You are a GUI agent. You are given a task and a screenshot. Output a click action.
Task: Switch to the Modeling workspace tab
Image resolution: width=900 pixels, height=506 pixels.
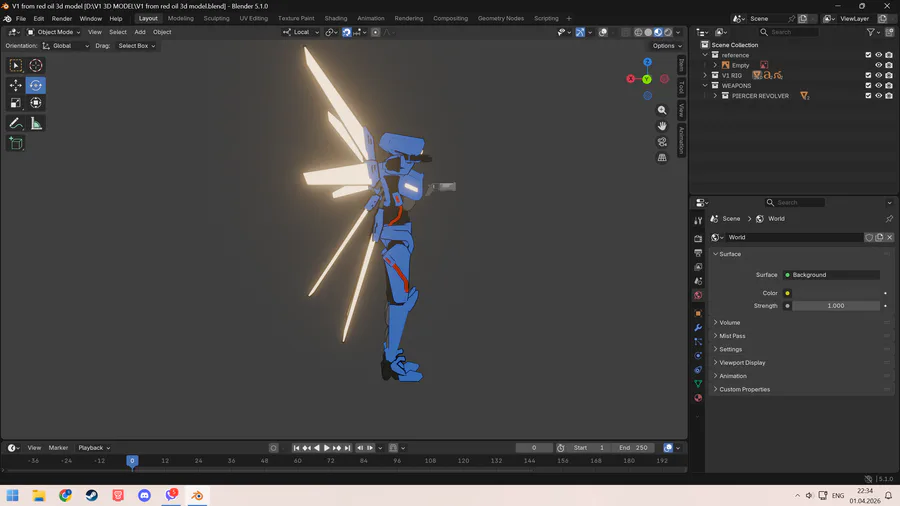(x=180, y=18)
